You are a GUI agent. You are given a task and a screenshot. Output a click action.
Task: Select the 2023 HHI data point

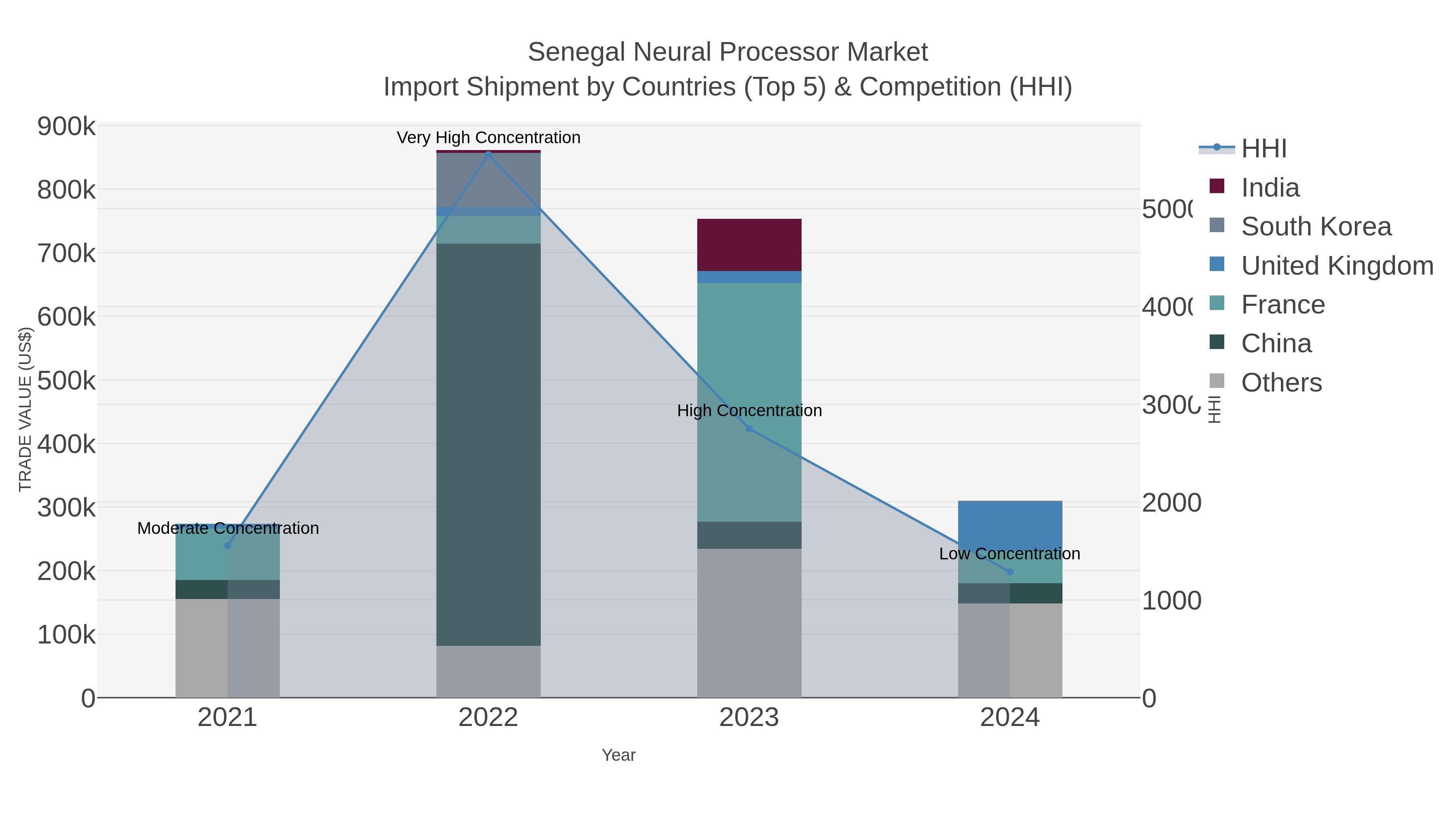point(749,429)
